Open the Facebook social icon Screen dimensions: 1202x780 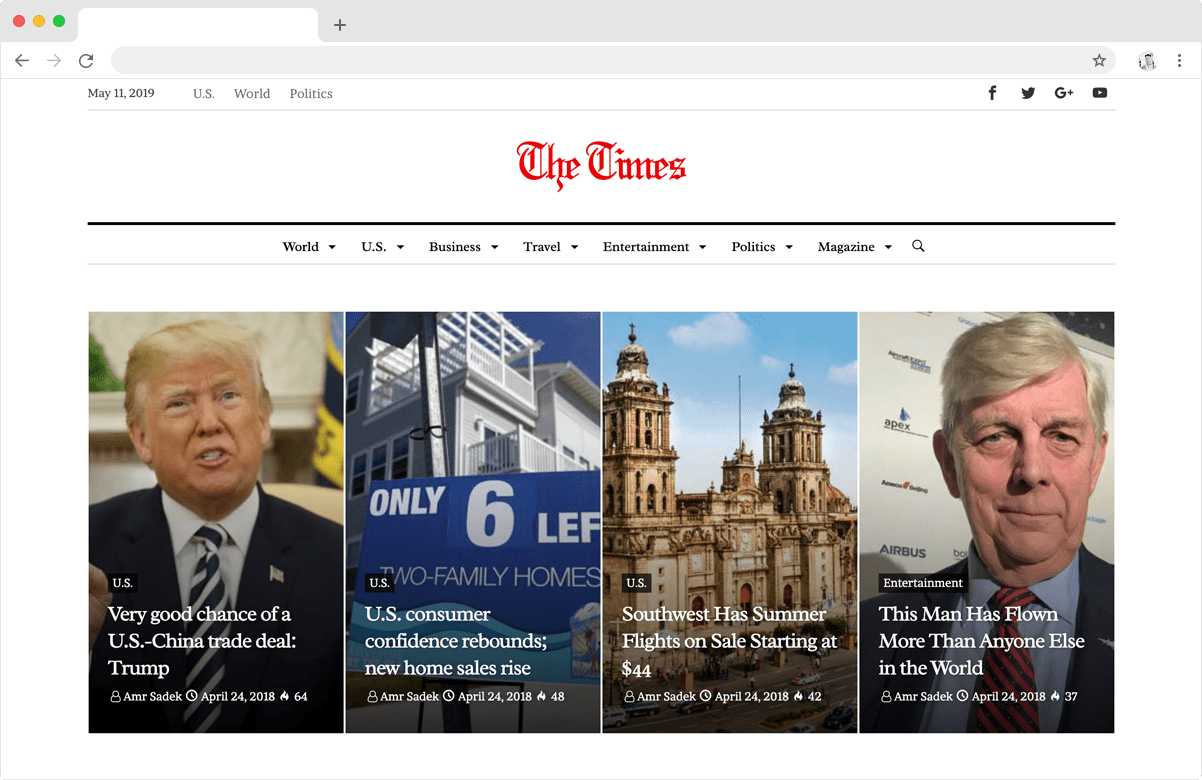[x=992, y=93]
